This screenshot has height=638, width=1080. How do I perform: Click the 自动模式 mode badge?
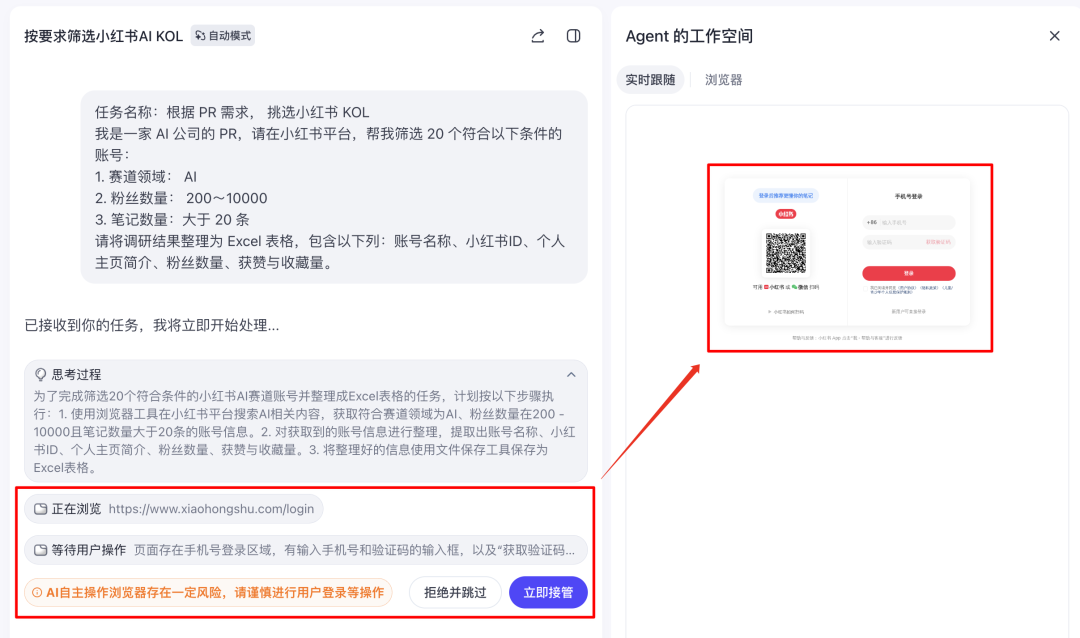pyautogui.click(x=222, y=36)
